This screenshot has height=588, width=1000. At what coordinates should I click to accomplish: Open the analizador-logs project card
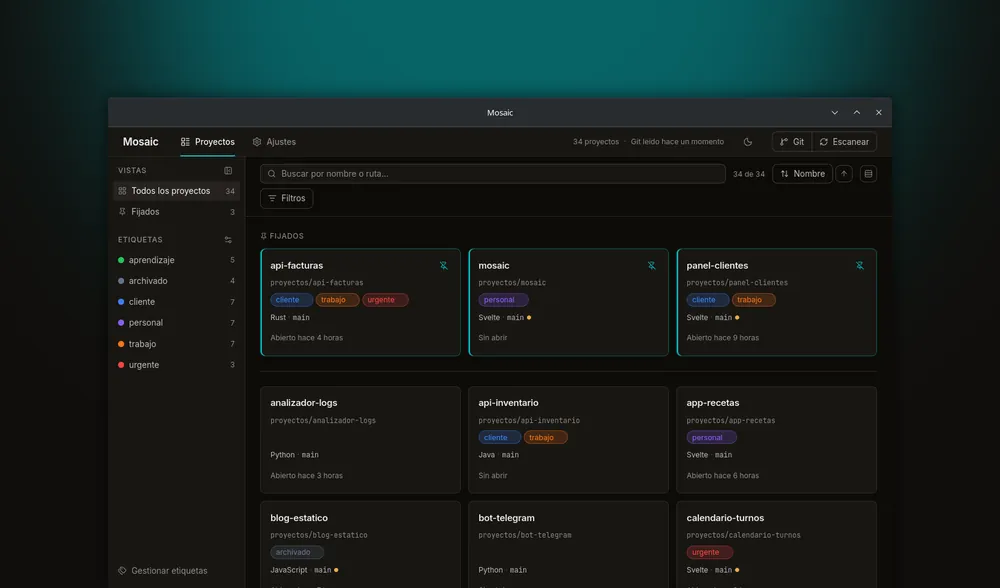point(360,439)
